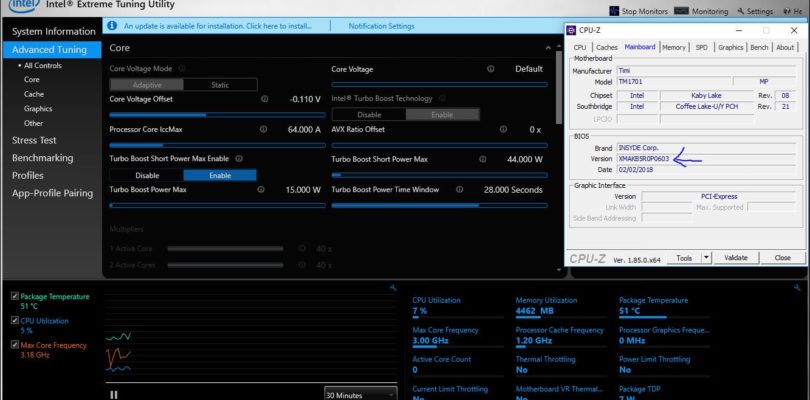Image resolution: width=810 pixels, height=400 pixels.
Task: Open System Information section
Action: click(54, 32)
